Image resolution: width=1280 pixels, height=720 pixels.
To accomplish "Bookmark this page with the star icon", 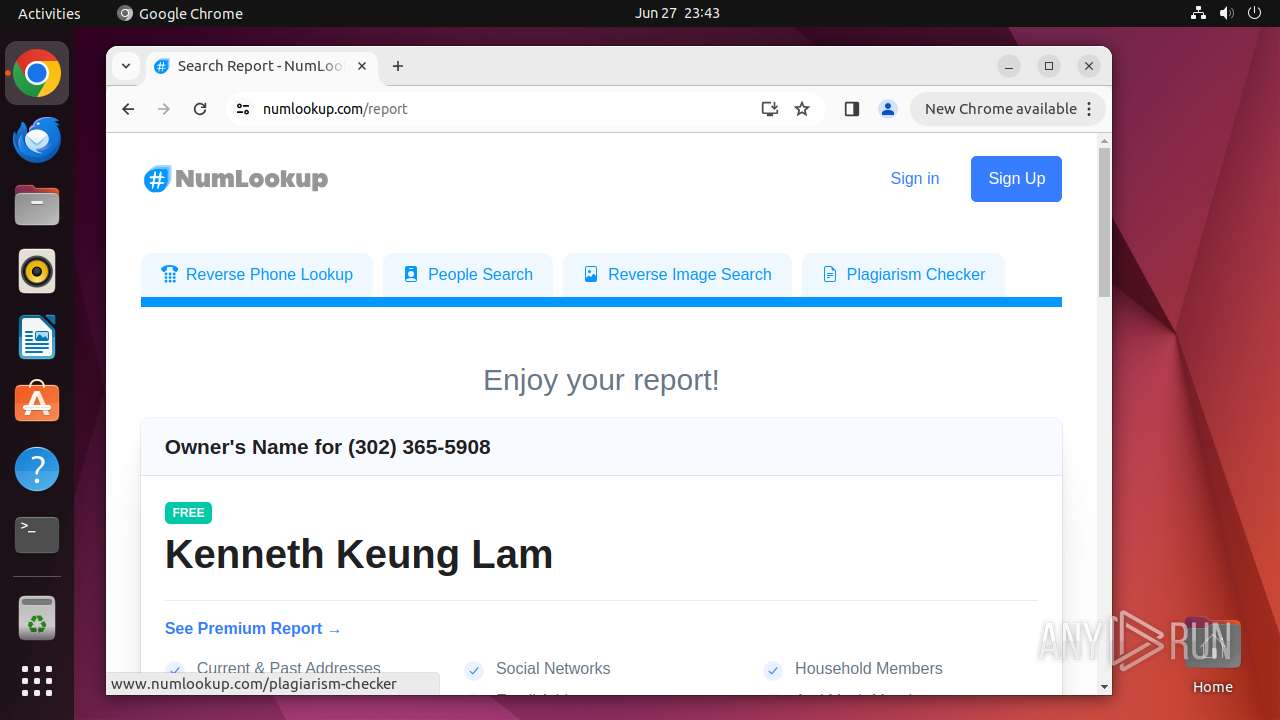I will click(802, 109).
